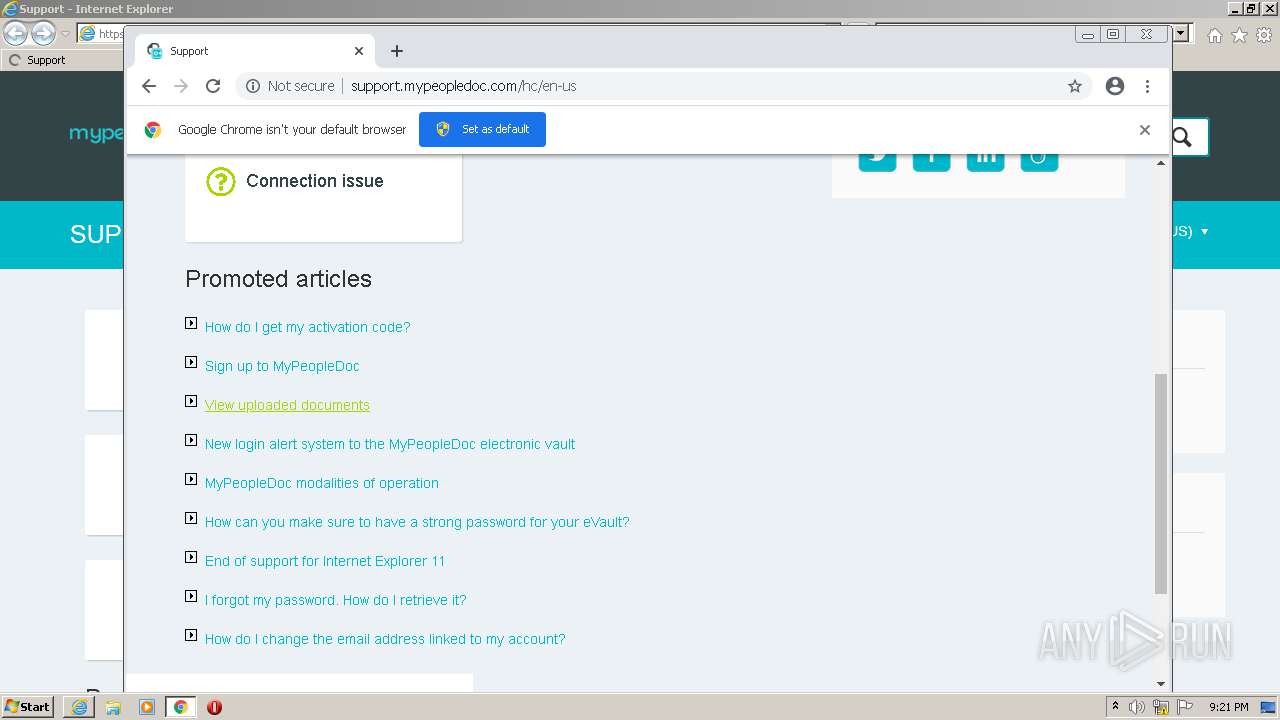Open Internet Explorer's home icon
This screenshot has height=720, width=1280.
tap(1215, 35)
